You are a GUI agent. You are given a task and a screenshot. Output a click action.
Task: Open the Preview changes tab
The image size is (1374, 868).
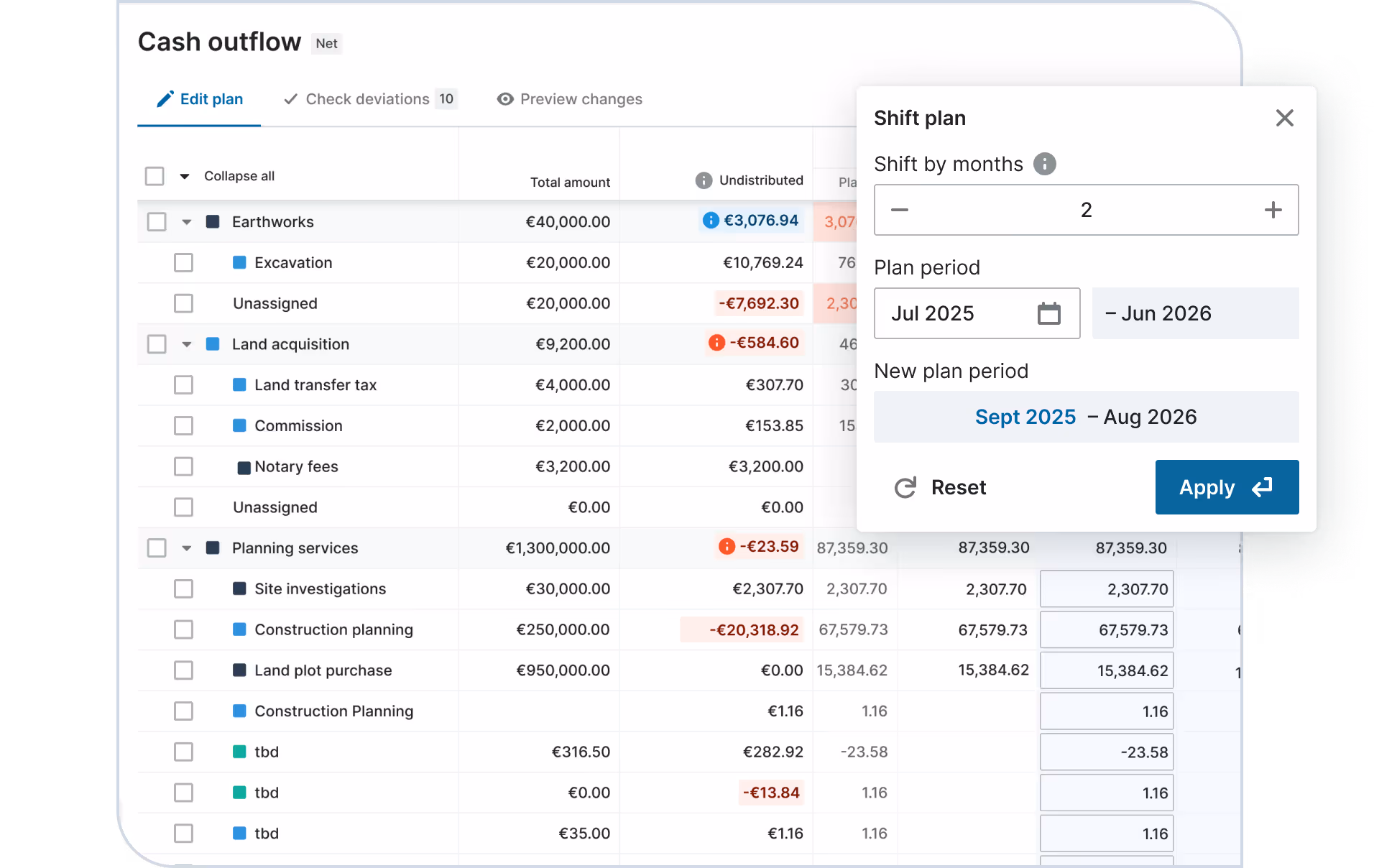point(569,99)
